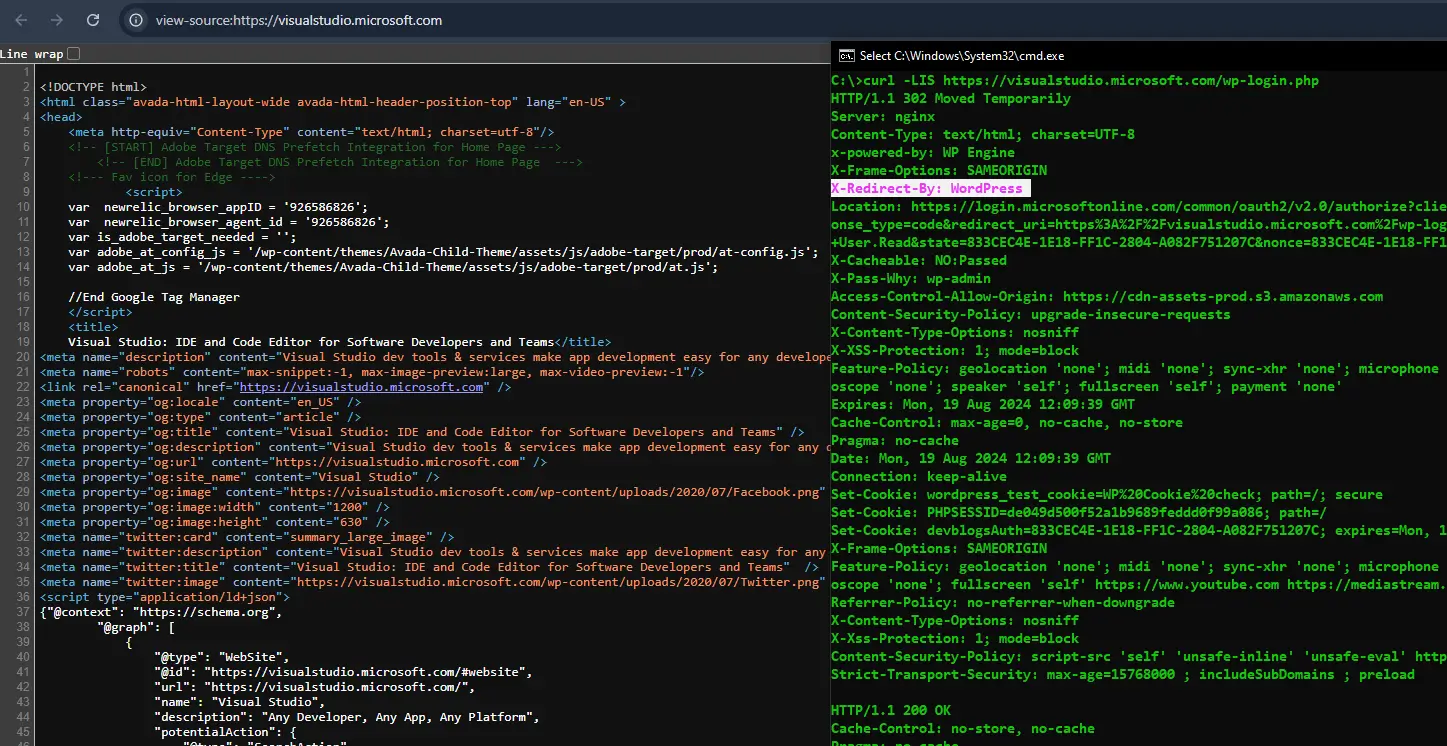Click the script type application/ld+json line
Image resolution: width=1447 pixels, height=746 pixels.
coord(165,597)
